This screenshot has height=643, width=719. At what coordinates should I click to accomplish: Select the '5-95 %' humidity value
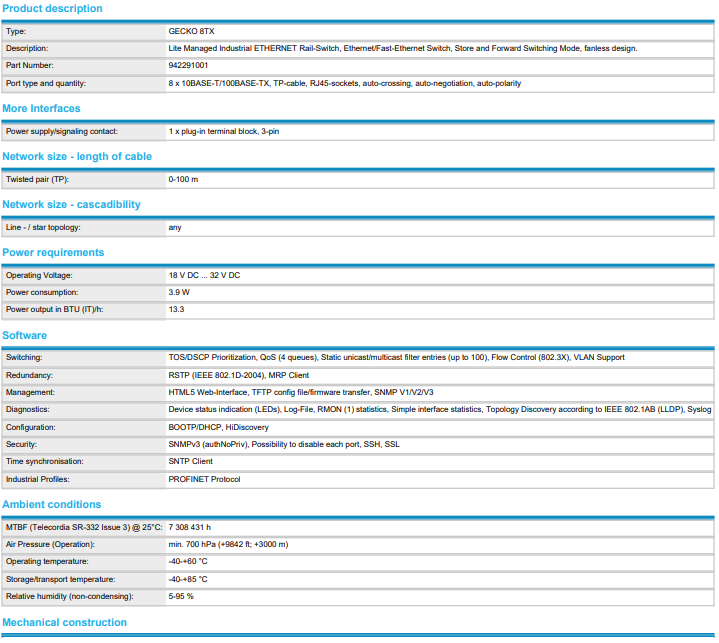(181, 597)
